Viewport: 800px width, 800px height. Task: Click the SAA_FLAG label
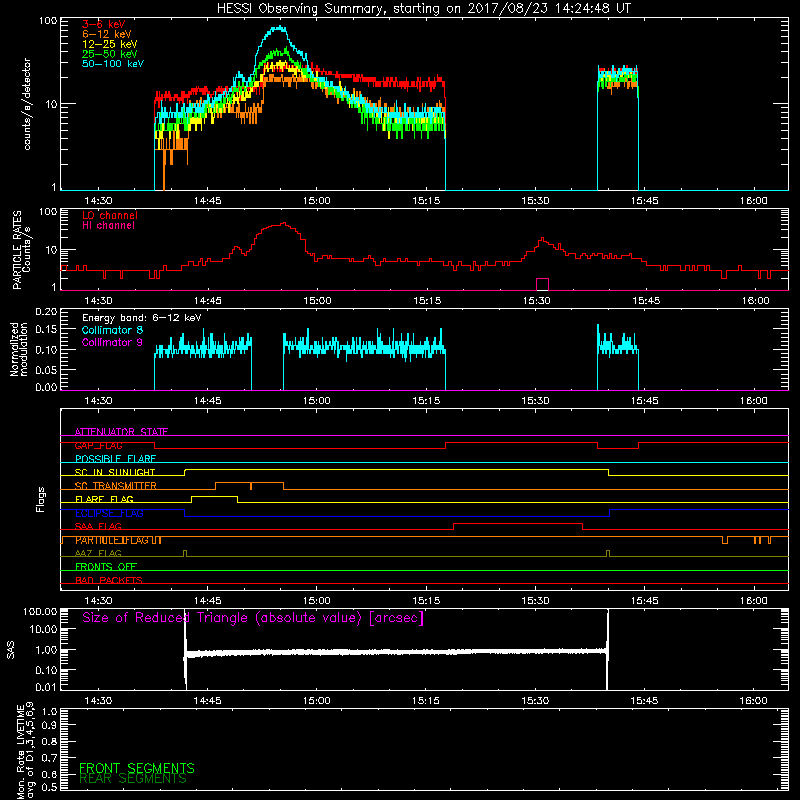coord(98,526)
